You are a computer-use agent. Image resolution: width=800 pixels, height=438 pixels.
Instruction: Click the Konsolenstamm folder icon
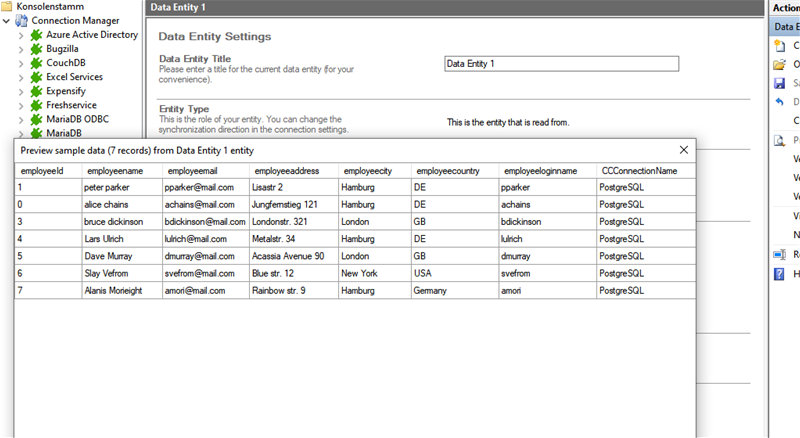click(x=8, y=6)
